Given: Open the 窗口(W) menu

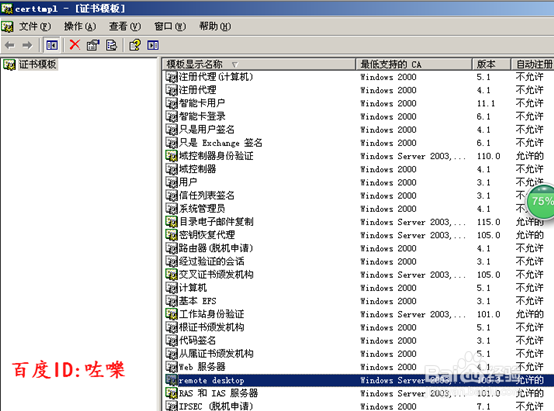Looking at the screenshot, I should coord(170,27).
